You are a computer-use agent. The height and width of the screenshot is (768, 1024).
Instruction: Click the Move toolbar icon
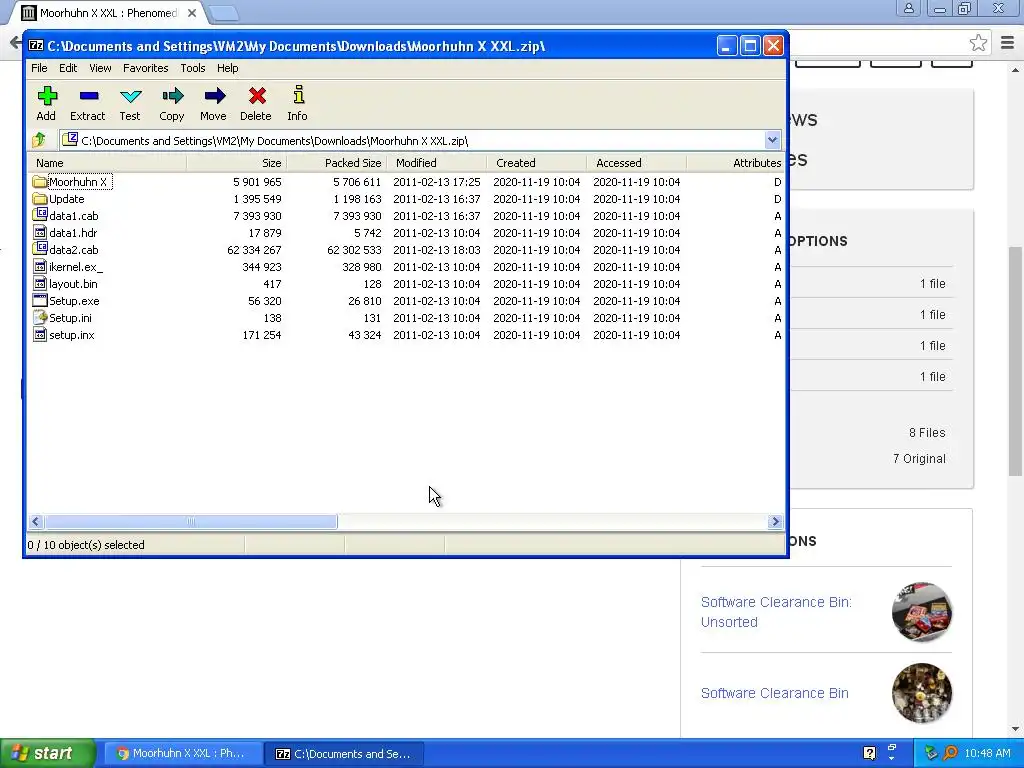coord(214,97)
